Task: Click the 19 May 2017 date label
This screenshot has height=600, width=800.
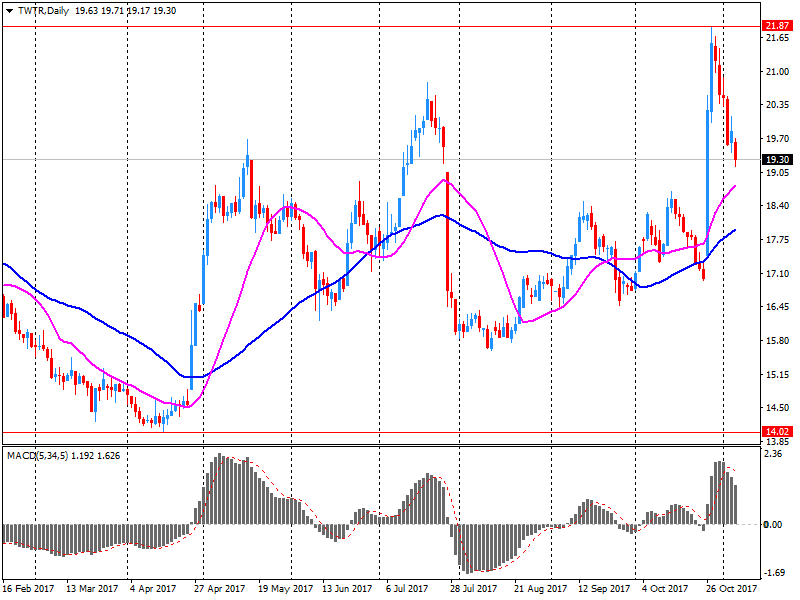Action: click(x=285, y=589)
